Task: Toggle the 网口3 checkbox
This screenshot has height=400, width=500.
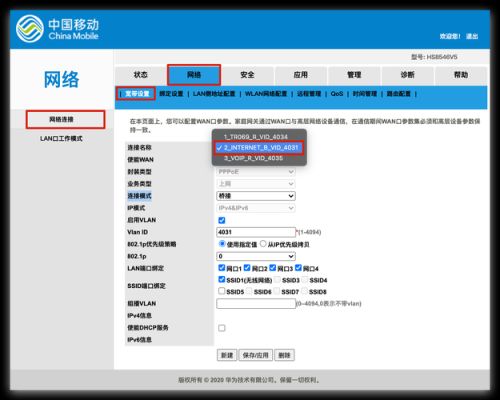Action: pyautogui.click(x=273, y=268)
